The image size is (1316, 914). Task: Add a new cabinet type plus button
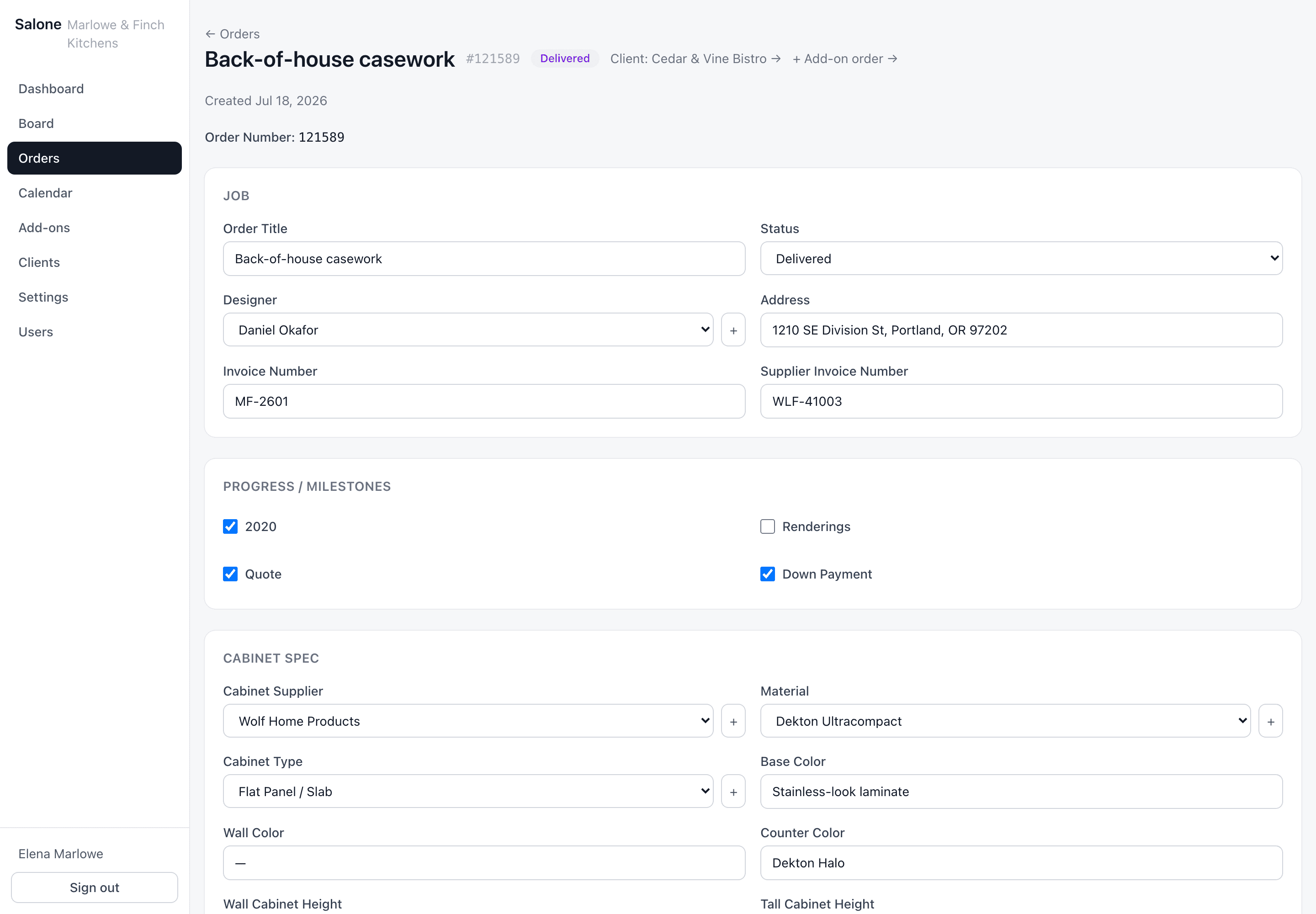[x=733, y=792]
